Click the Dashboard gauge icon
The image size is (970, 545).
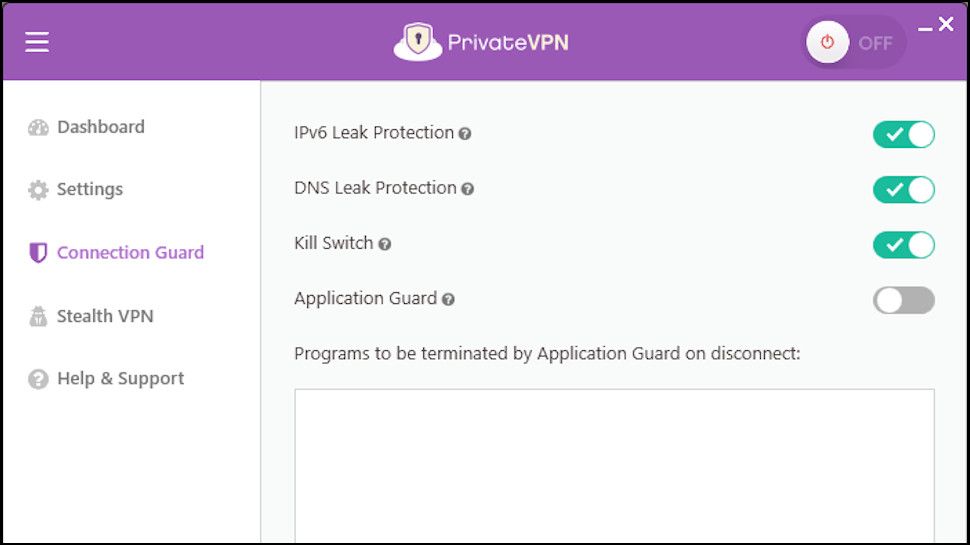38,128
